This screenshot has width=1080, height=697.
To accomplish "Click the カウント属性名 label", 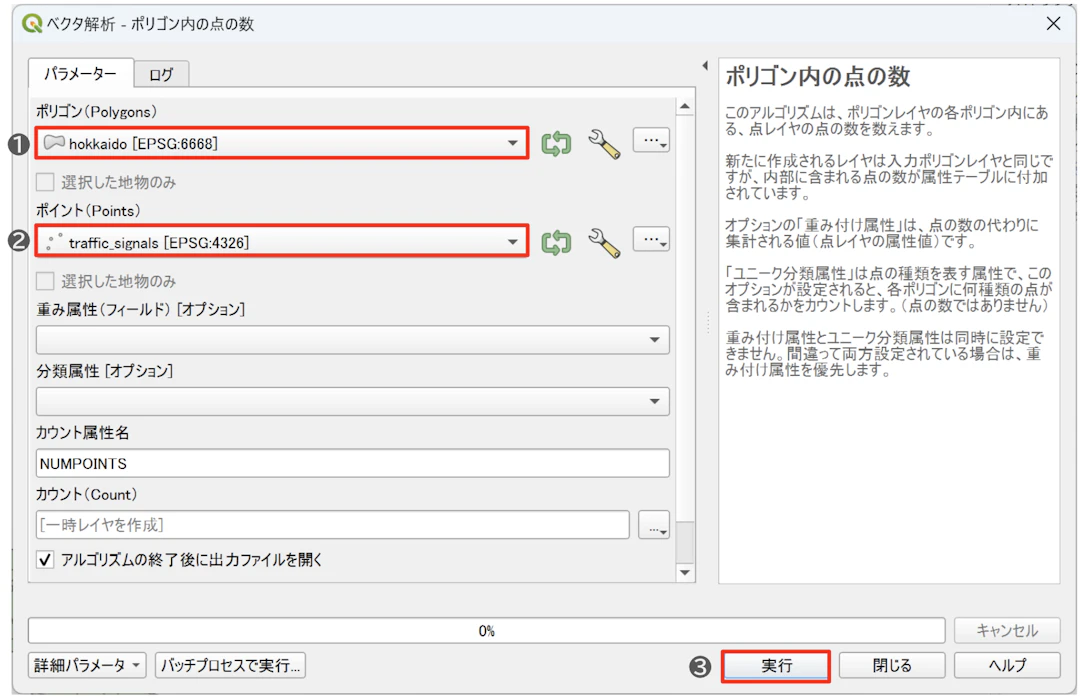I will 83,433.
